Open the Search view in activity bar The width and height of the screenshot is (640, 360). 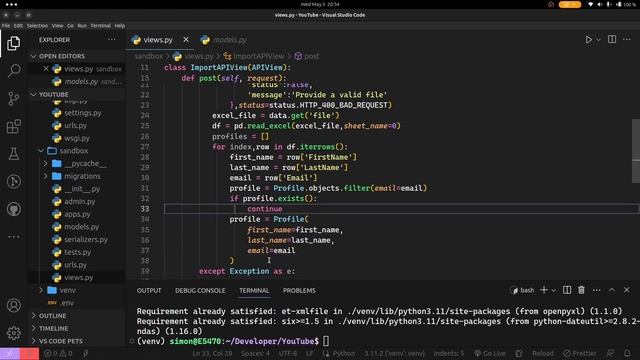(13, 71)
